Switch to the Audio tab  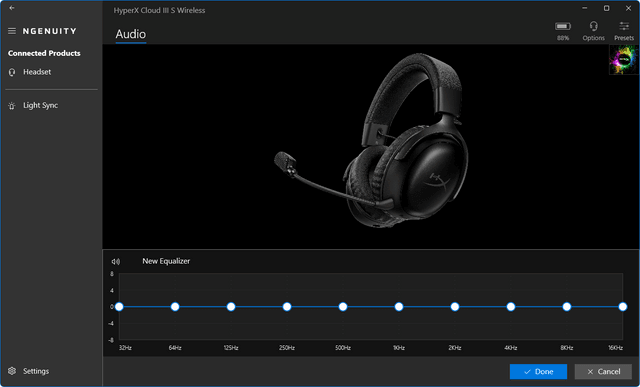click(131, 34)
